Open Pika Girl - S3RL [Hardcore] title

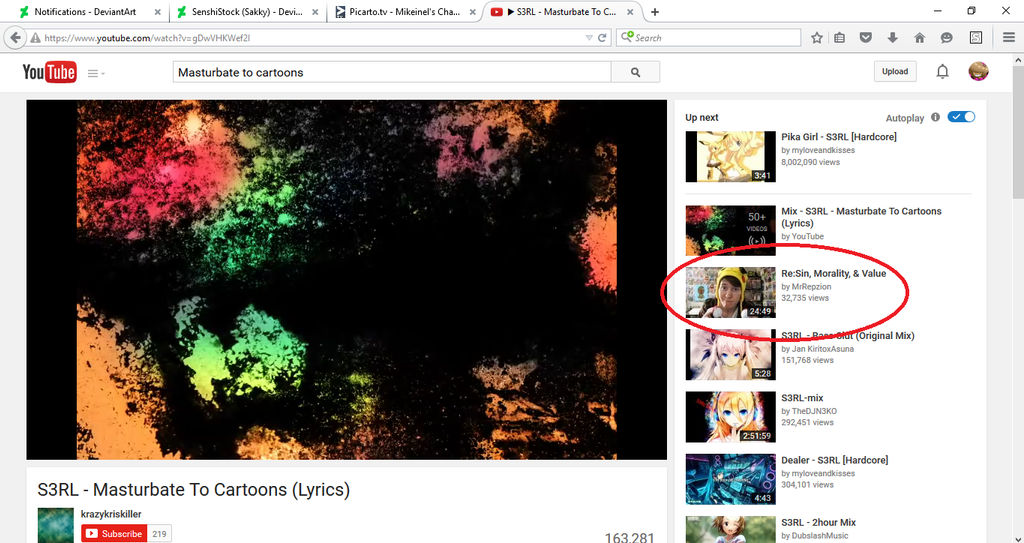(x=839, y=137)
